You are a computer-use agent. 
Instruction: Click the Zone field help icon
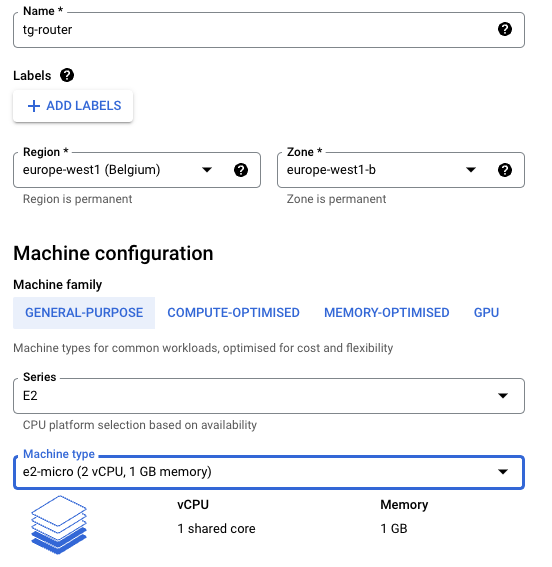[x=505, y=170]
